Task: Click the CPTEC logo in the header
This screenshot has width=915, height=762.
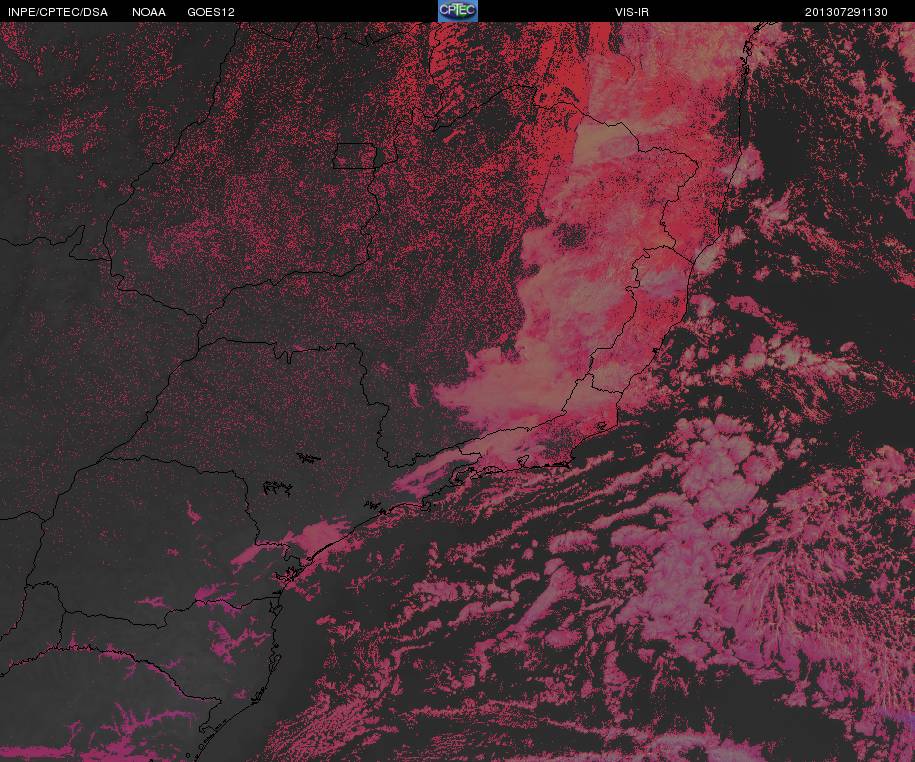Action: (x=458, y=11)
